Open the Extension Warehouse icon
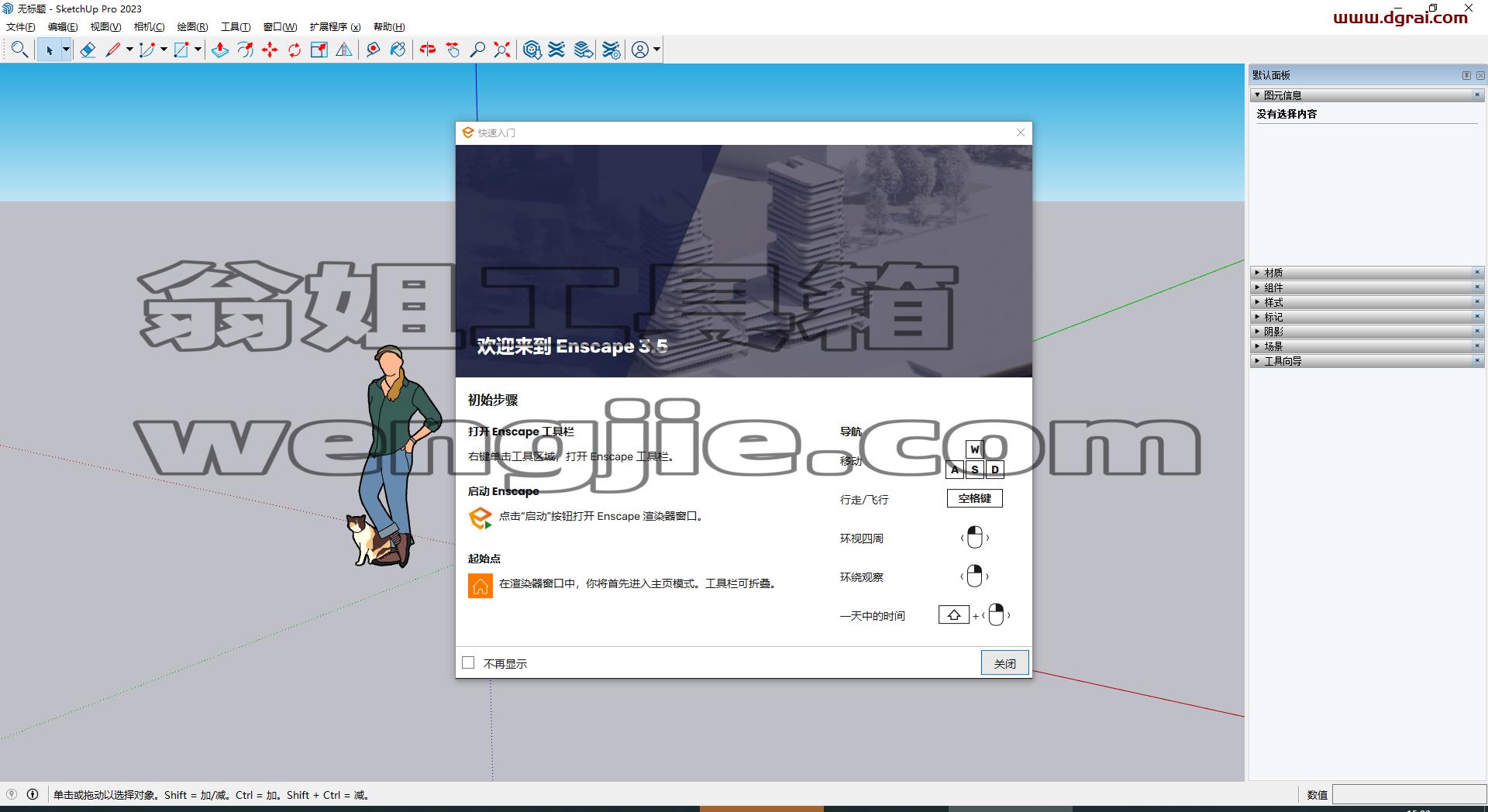1488x812 pixels. point(556,50)
